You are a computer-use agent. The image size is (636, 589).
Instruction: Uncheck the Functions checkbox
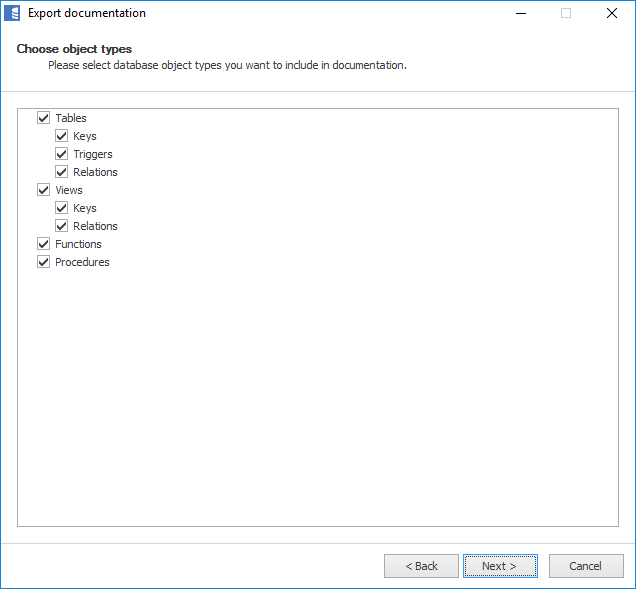[x=44, y=244]
